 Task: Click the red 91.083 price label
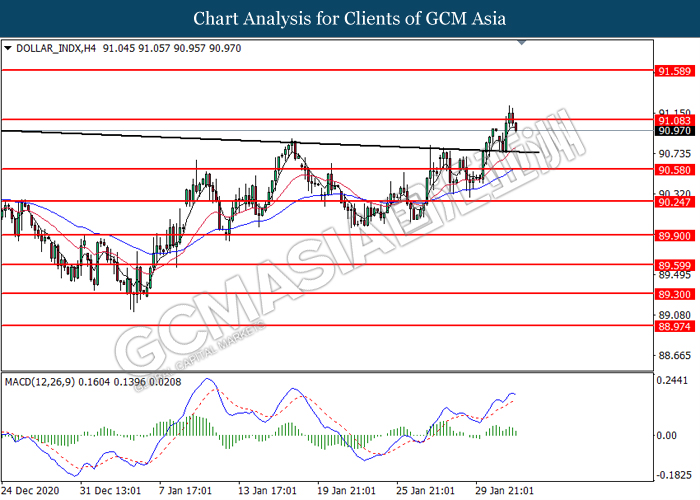675,121
